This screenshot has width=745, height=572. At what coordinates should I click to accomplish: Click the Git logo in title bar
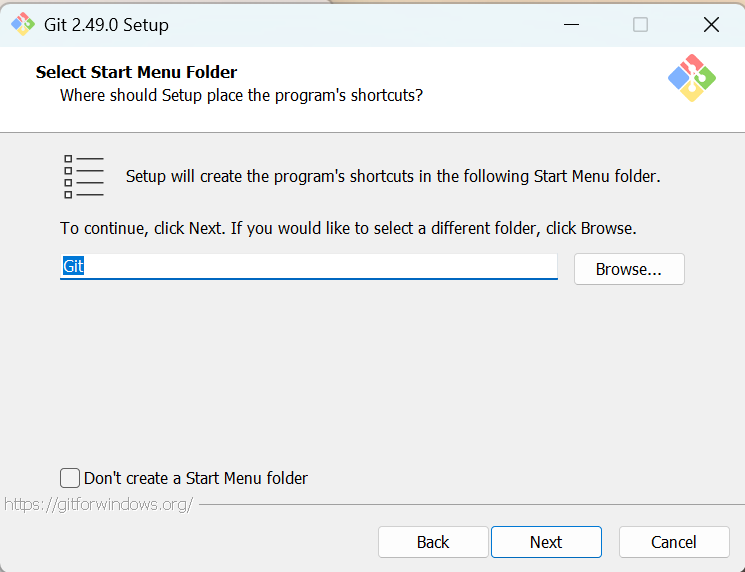tap(23, 24)
